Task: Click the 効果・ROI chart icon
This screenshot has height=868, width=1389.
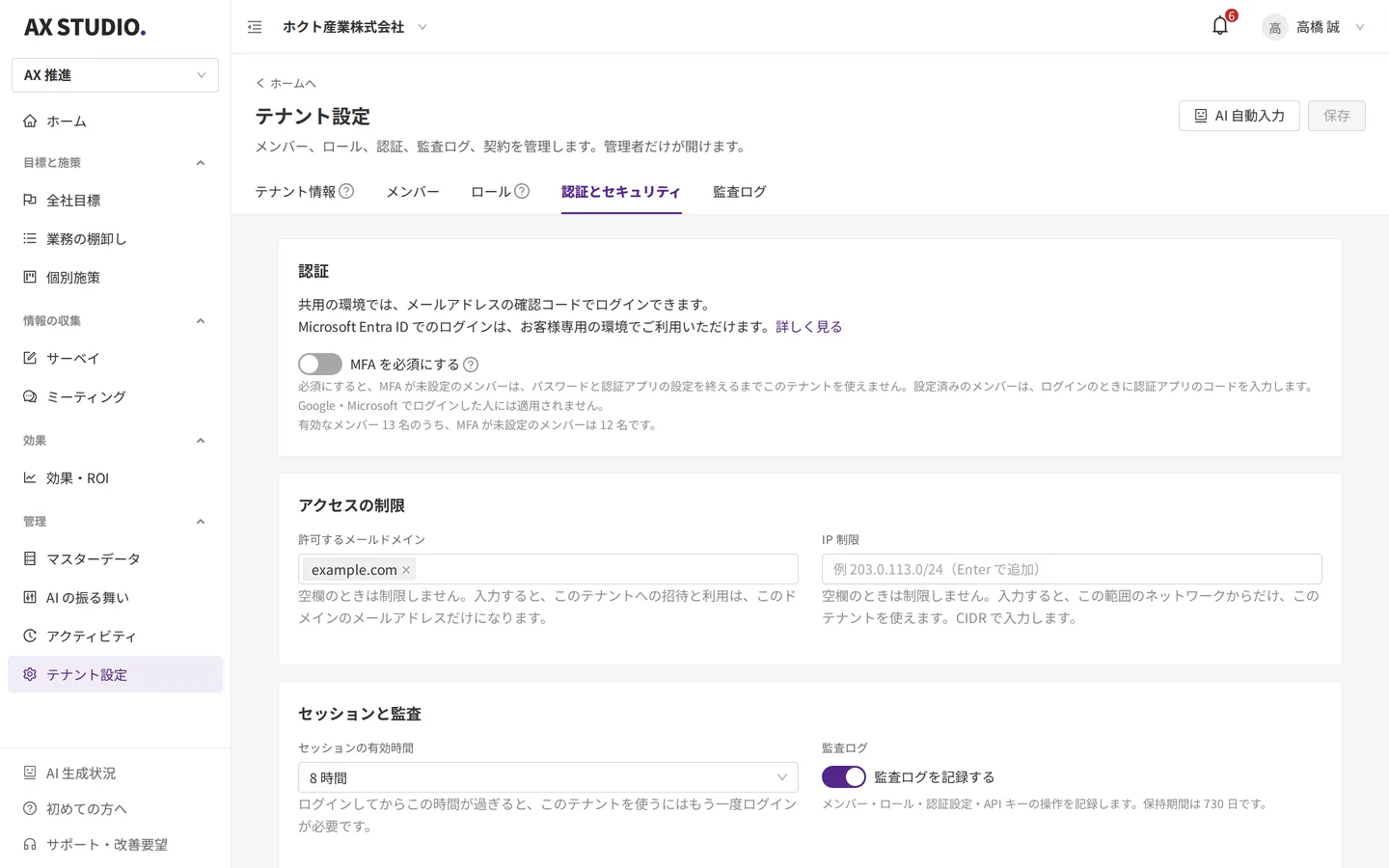Action: [x=30, y=477]
